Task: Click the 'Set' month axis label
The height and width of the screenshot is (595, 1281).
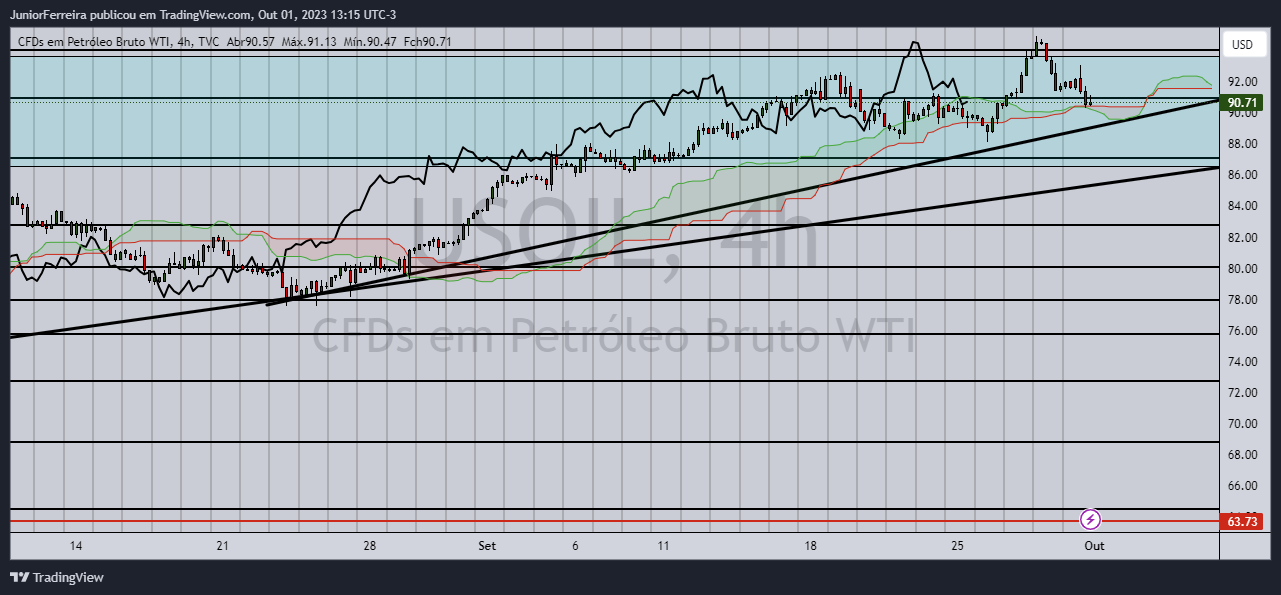Action: [x=487, y=546]
